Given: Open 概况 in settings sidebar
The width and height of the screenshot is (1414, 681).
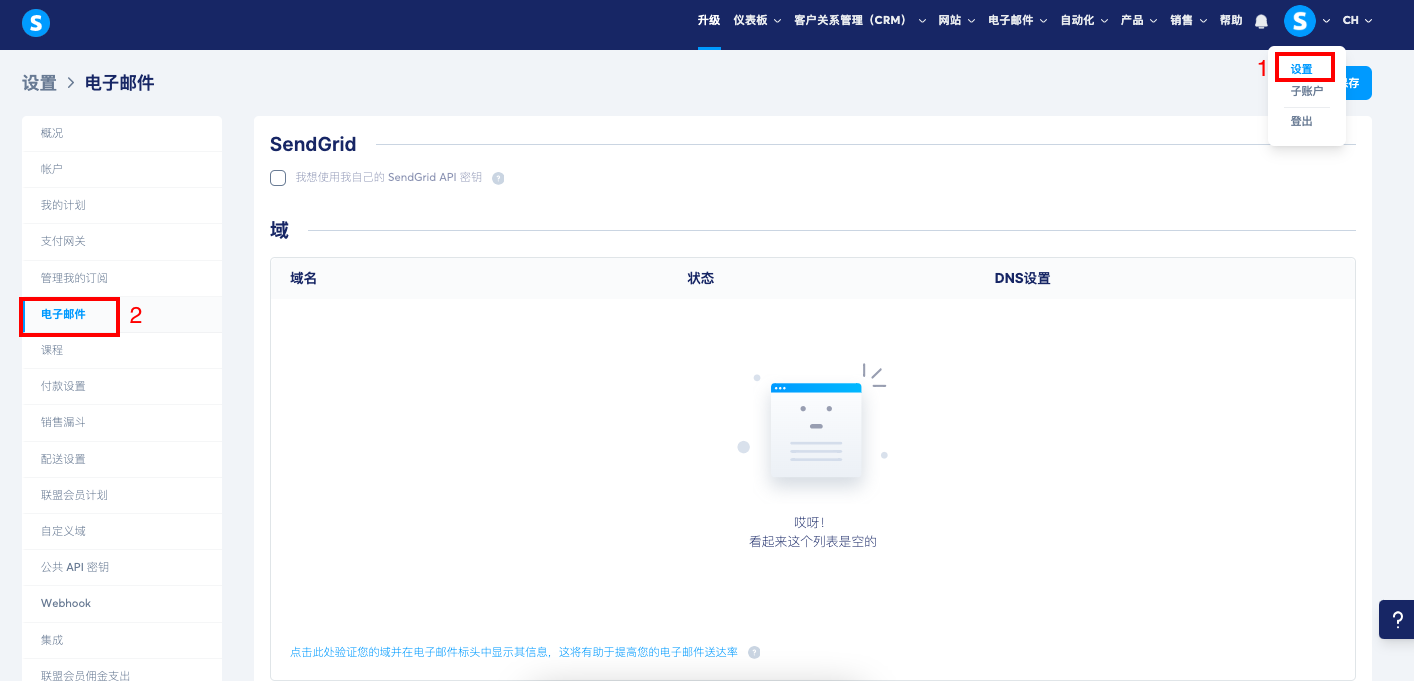Looking at the screenshot, I should 122,133.
